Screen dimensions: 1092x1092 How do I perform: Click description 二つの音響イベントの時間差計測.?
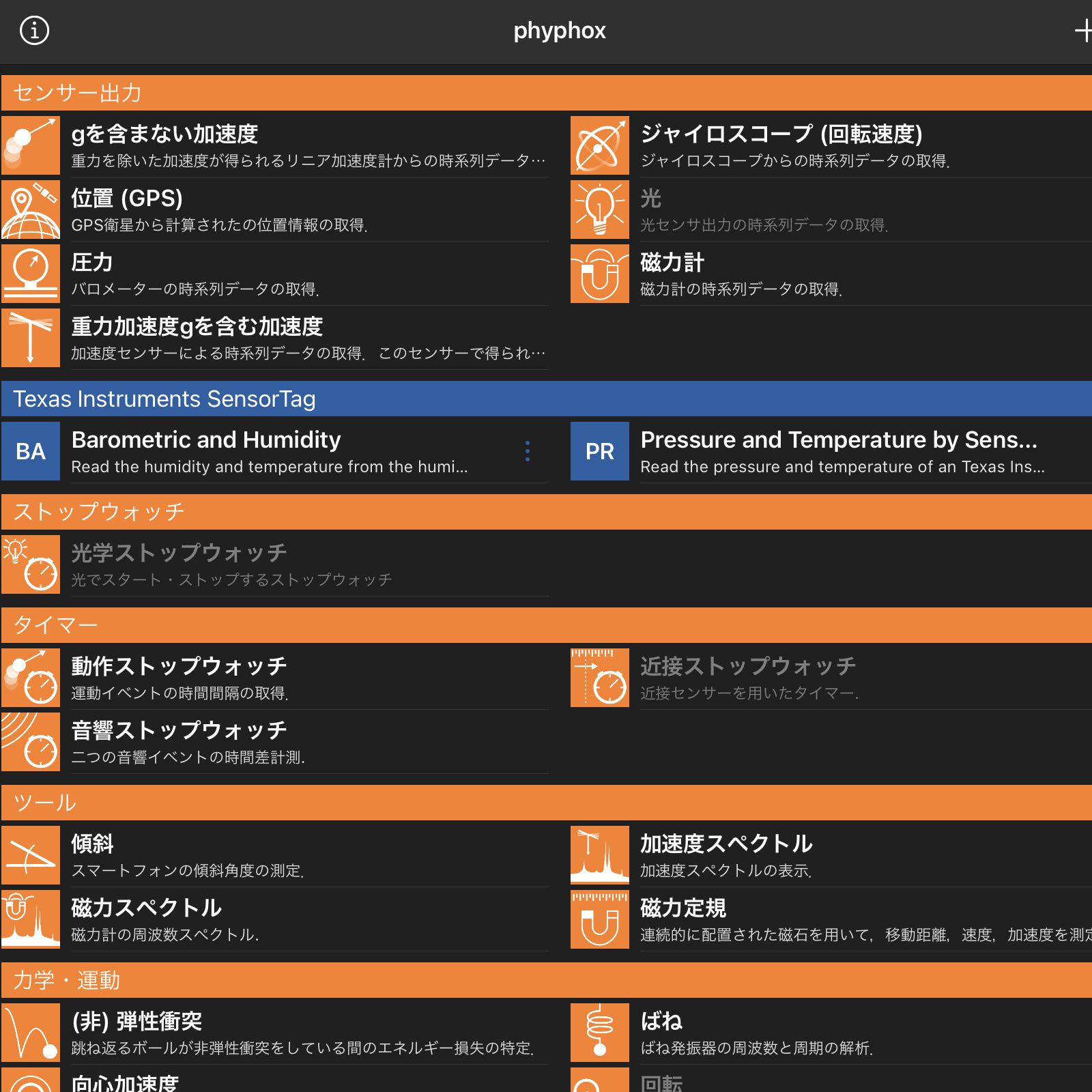(x=188, y=758)
